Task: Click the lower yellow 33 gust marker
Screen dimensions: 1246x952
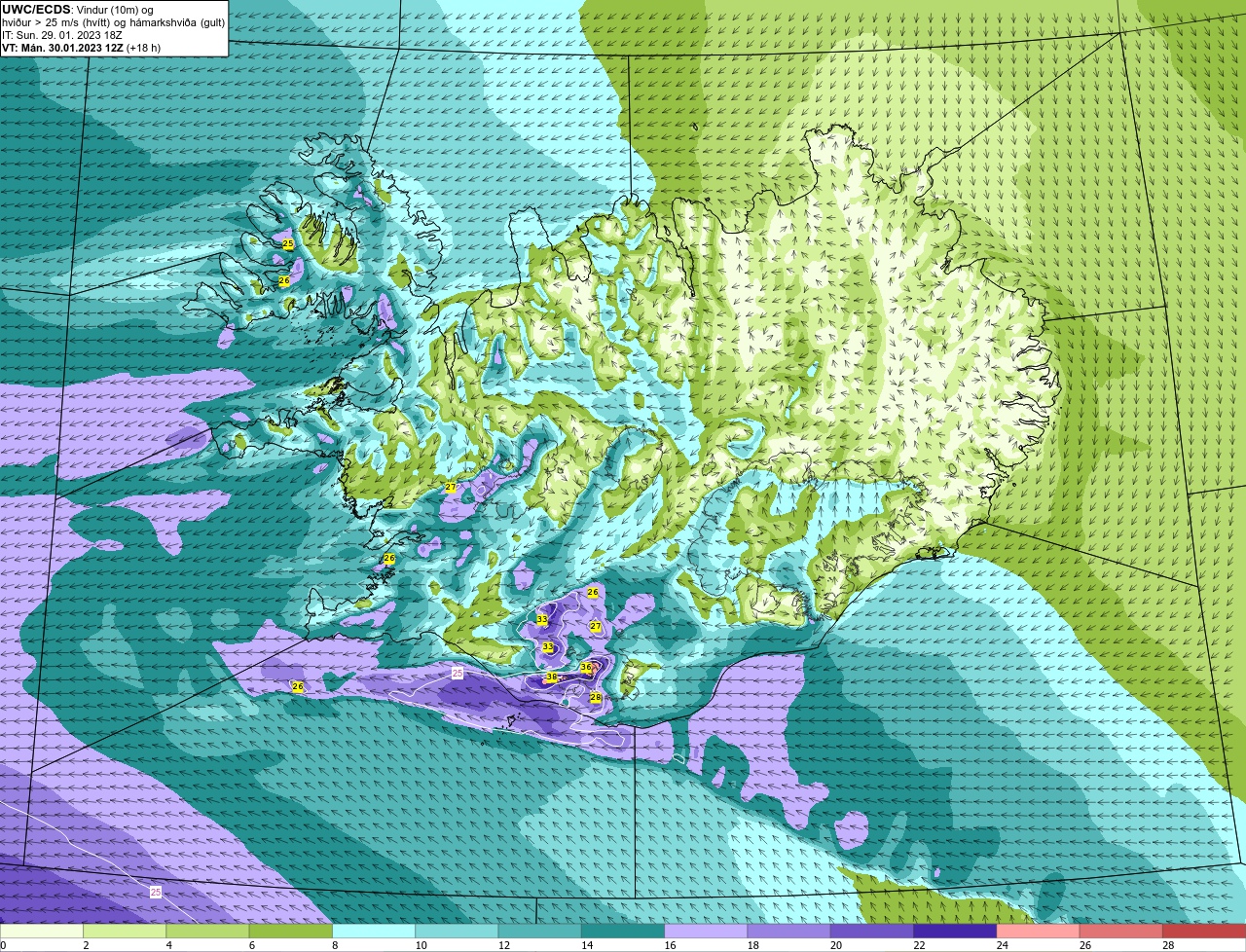Action: coord(548,646)
